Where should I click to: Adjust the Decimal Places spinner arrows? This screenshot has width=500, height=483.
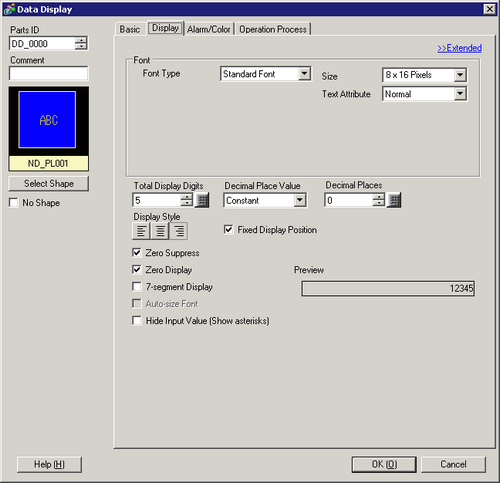pyautogui.click(x=378, y=200)
